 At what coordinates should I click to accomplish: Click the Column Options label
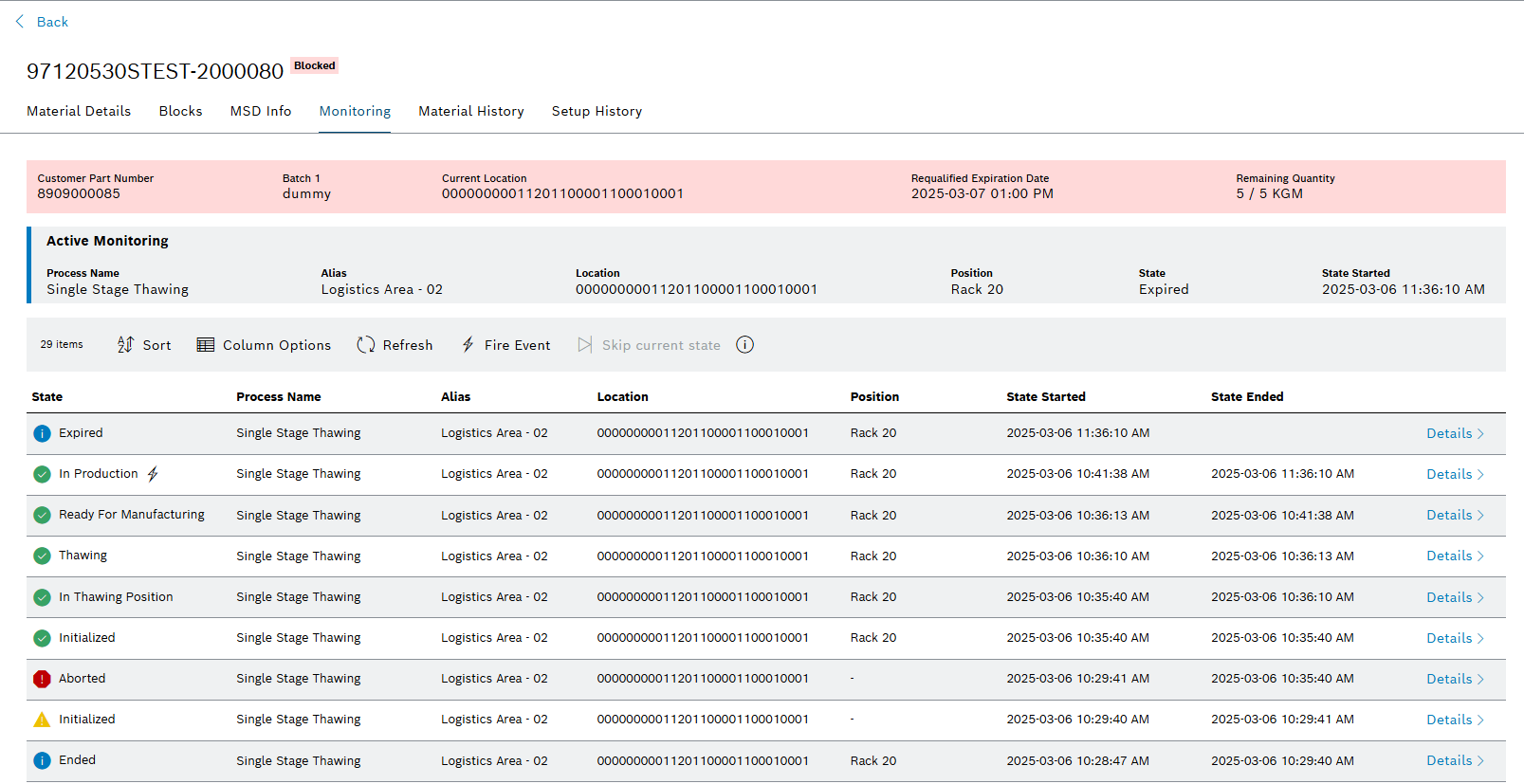click(277, 345)
